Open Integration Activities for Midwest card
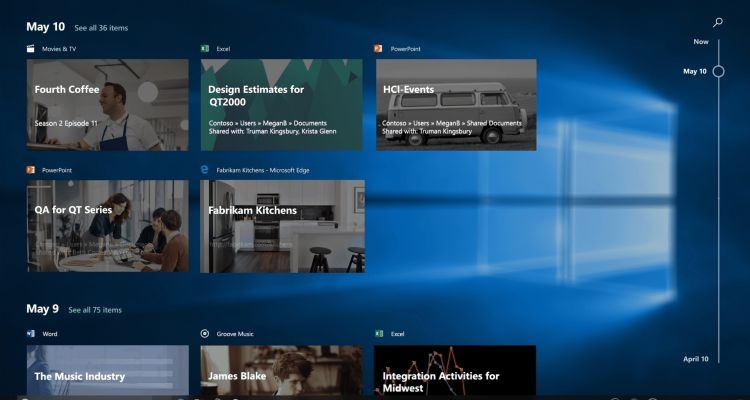The width and height of the screenshot is (750, 400). click(455, 370)
